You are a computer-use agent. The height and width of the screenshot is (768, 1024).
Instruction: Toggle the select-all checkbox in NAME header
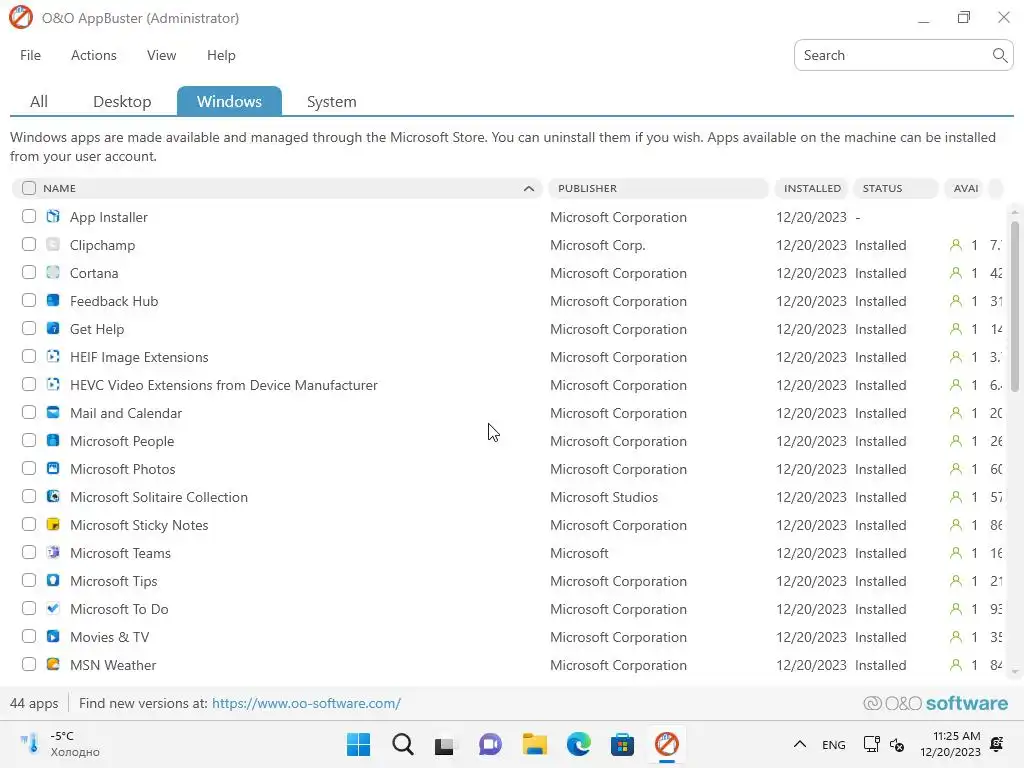(x=29, y=188)
